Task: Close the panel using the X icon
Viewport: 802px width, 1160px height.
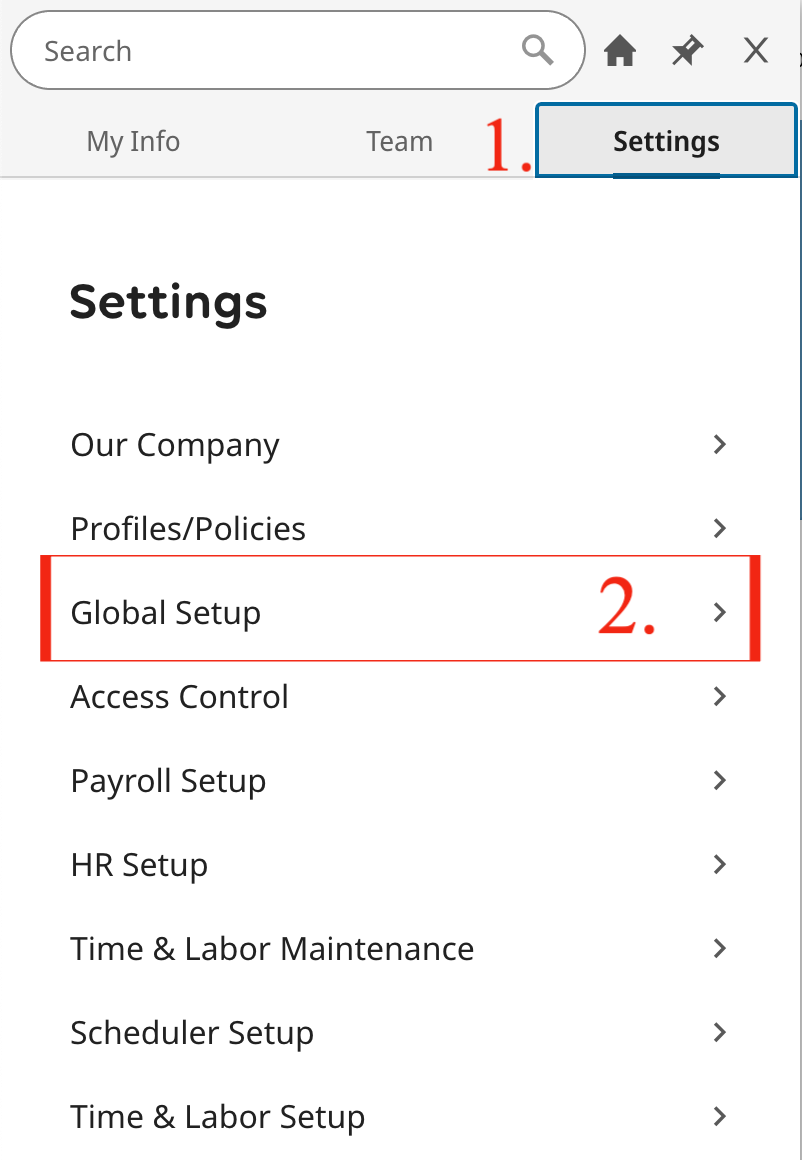Action: [755, 50]
